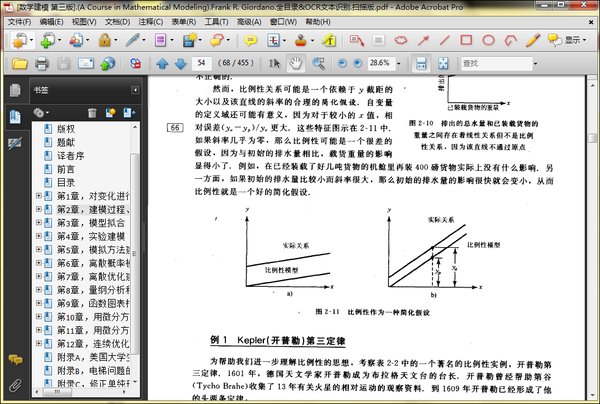Image resolution: width=600 pixels, height=404 pixels.
Task: Click the New Bookmark icon
Action: (111, 113)
